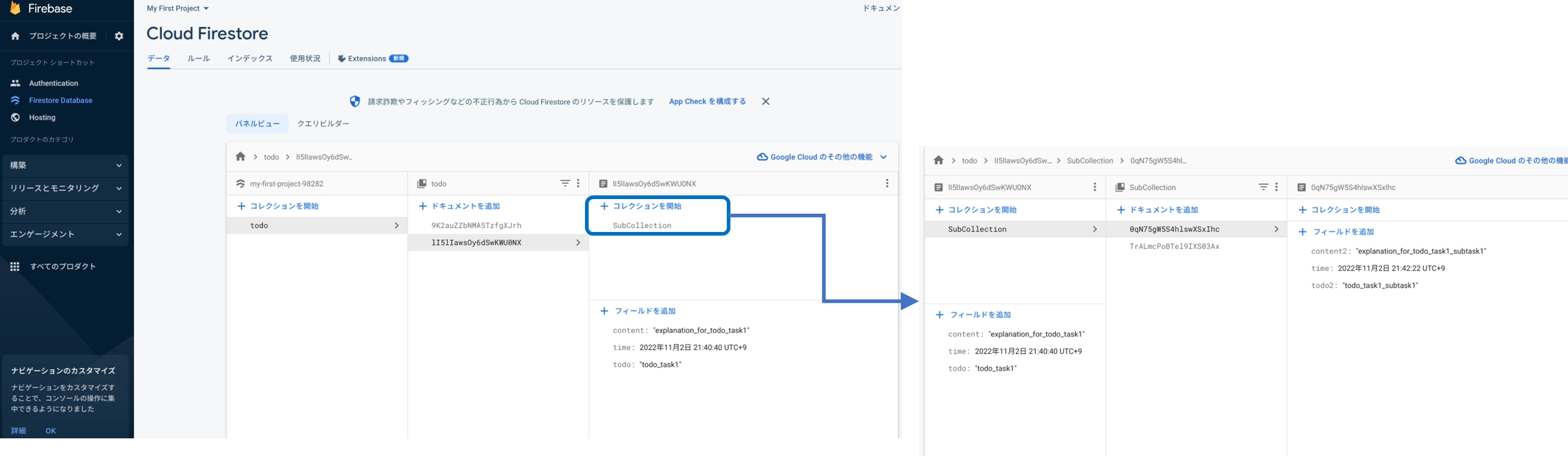Select パネルビュー view

click(257, 124)
